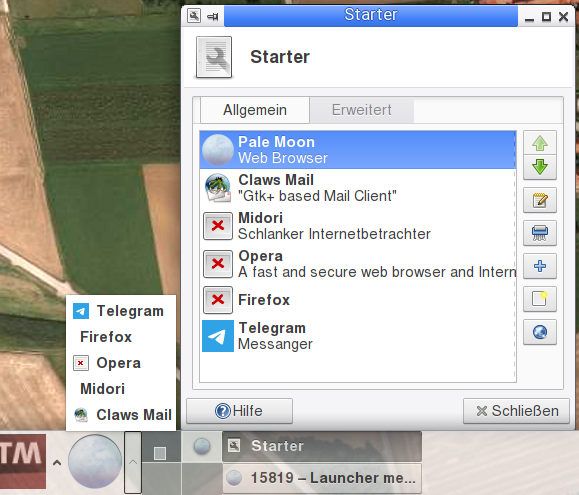Screen dimensions: 579x495
Task: Create a new empty item
Action: tap(539, 299)
